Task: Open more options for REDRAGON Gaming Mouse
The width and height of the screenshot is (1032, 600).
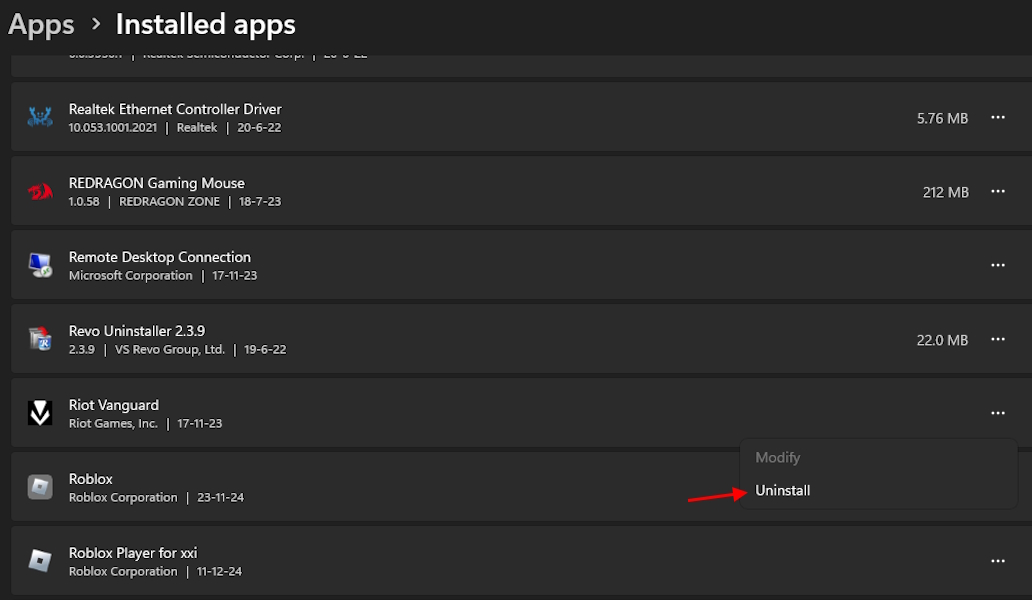Action: [x=997, y=191]
